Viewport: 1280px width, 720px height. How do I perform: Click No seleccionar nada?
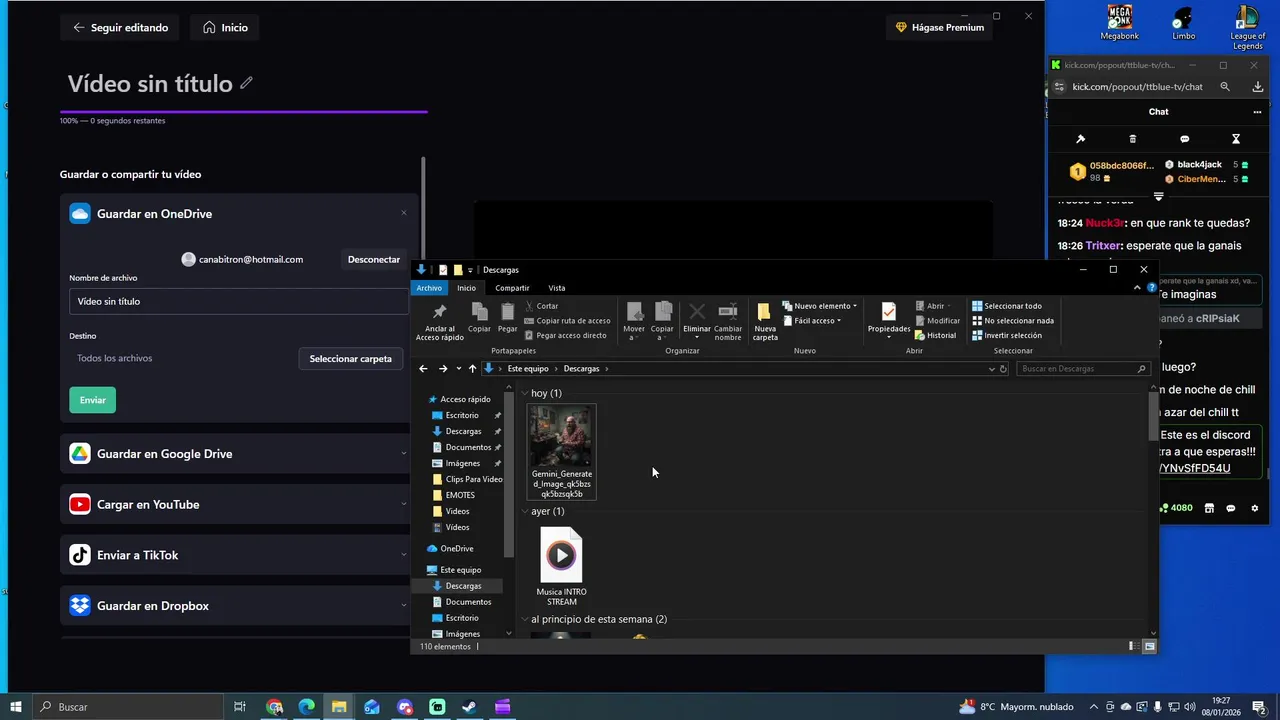tap(1013, 321)
